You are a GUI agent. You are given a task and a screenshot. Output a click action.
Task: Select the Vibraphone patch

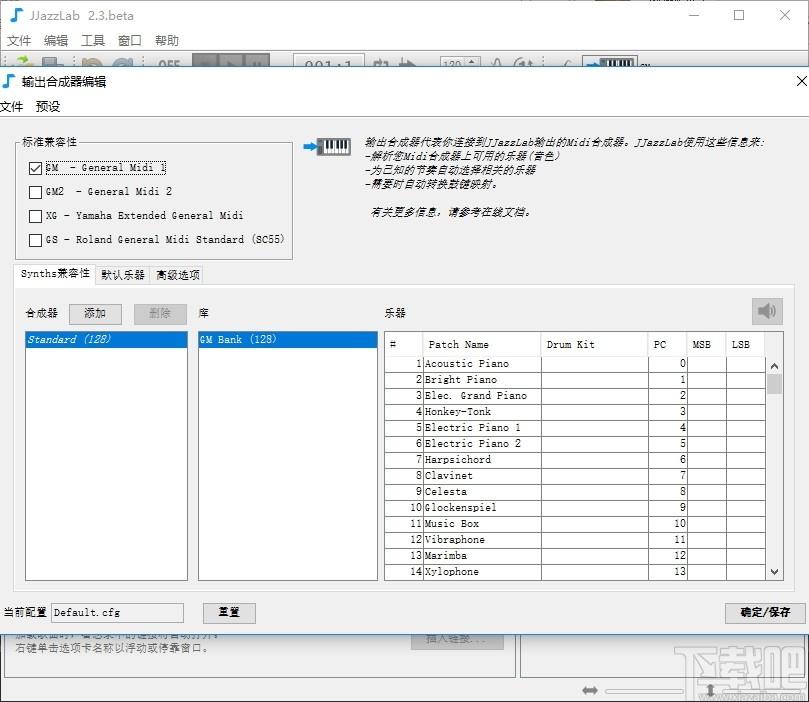click(575, 540)
